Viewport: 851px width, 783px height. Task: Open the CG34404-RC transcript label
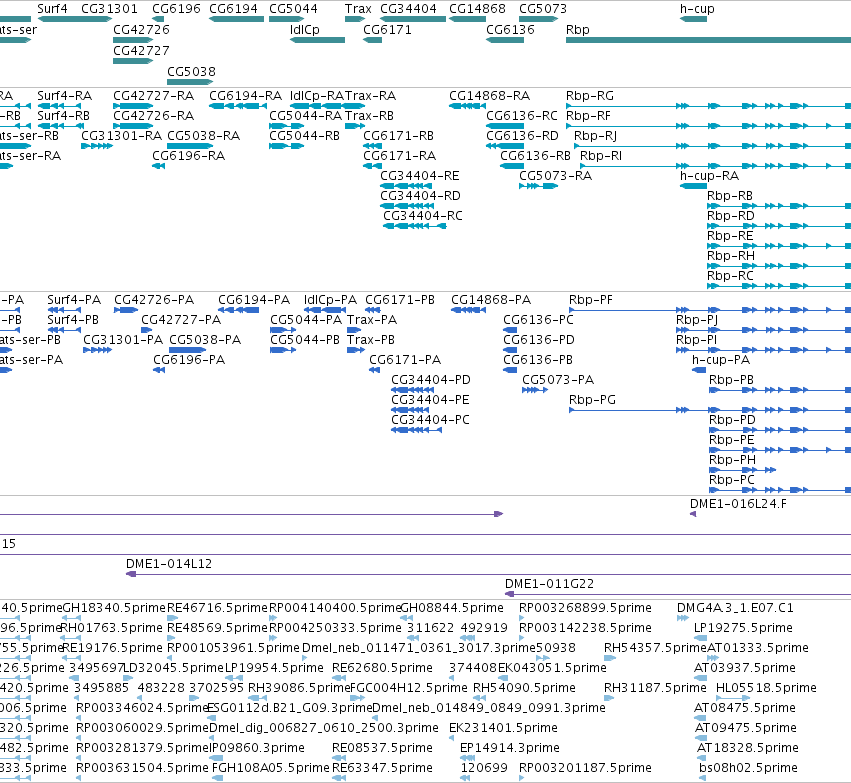(x=423, y=215)
